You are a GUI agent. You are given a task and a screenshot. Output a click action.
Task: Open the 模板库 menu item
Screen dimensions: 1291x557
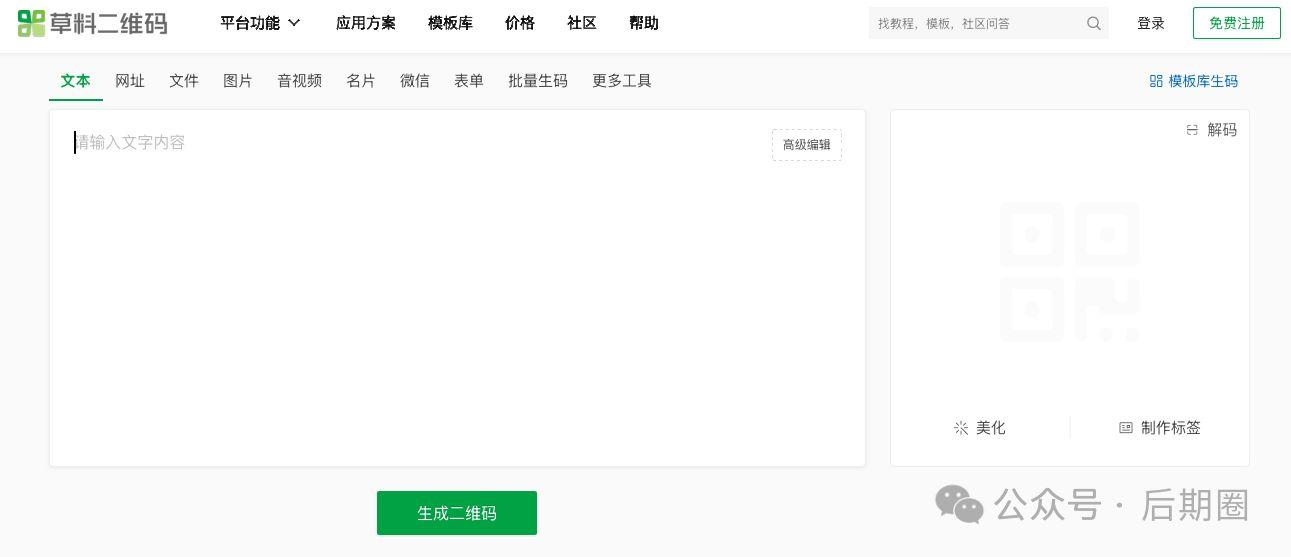450,23
